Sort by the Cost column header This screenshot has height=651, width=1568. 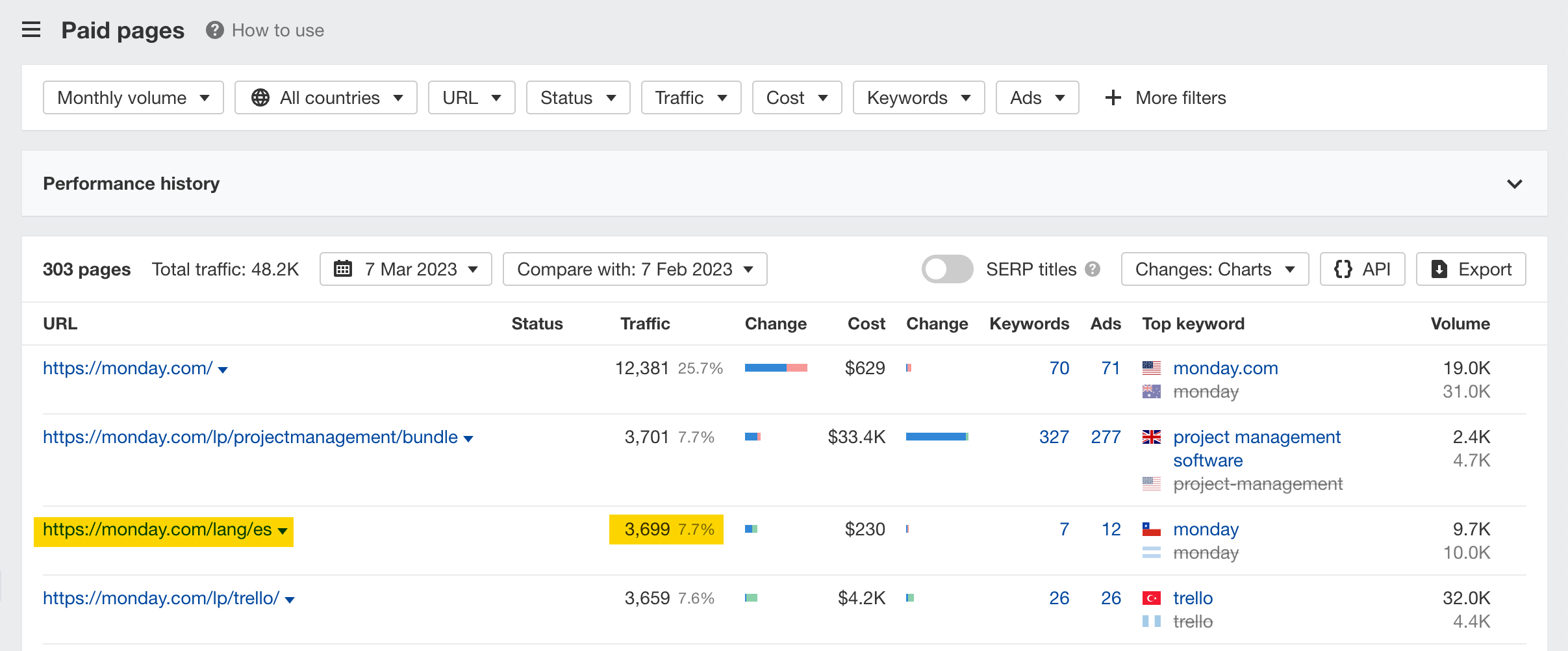pos(866,324)
